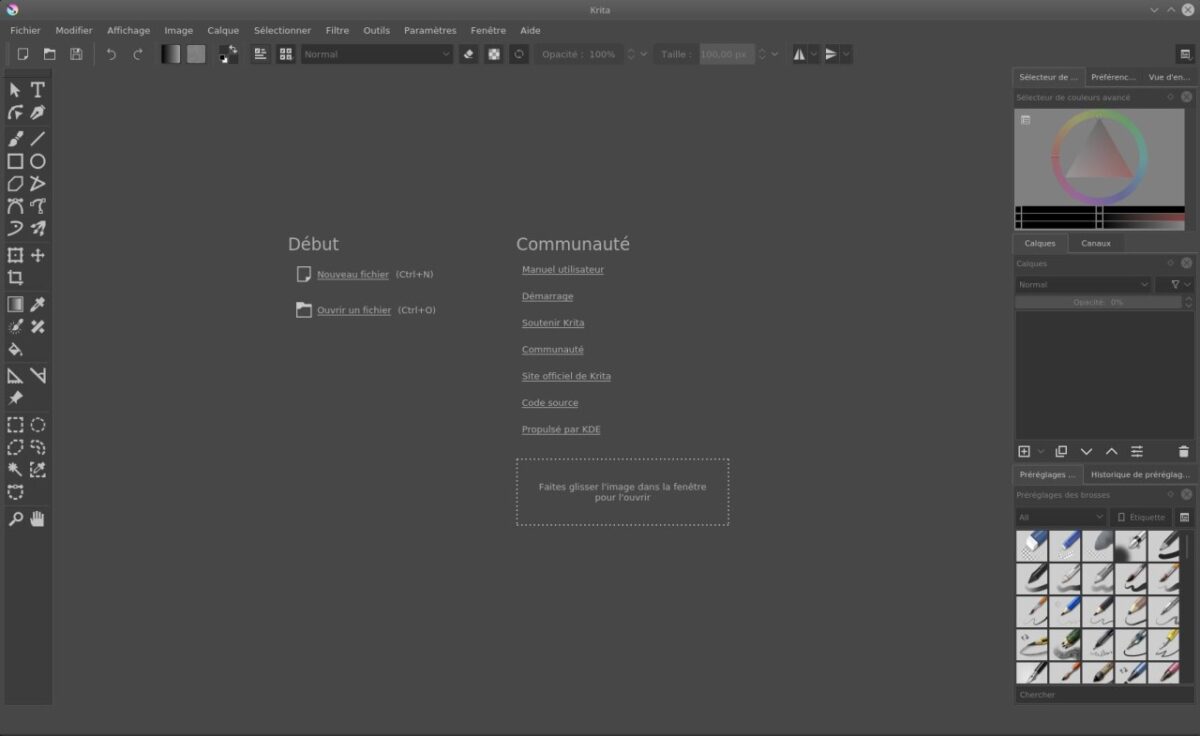Choose the magic wand contiguous selection tool
1200x736 pixels.
(15, 470)
